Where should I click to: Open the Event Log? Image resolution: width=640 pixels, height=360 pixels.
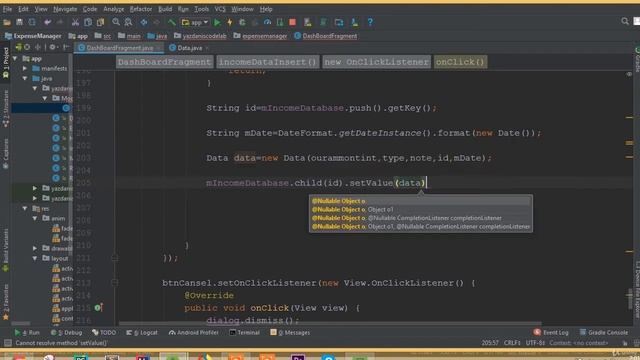[551, 333]
